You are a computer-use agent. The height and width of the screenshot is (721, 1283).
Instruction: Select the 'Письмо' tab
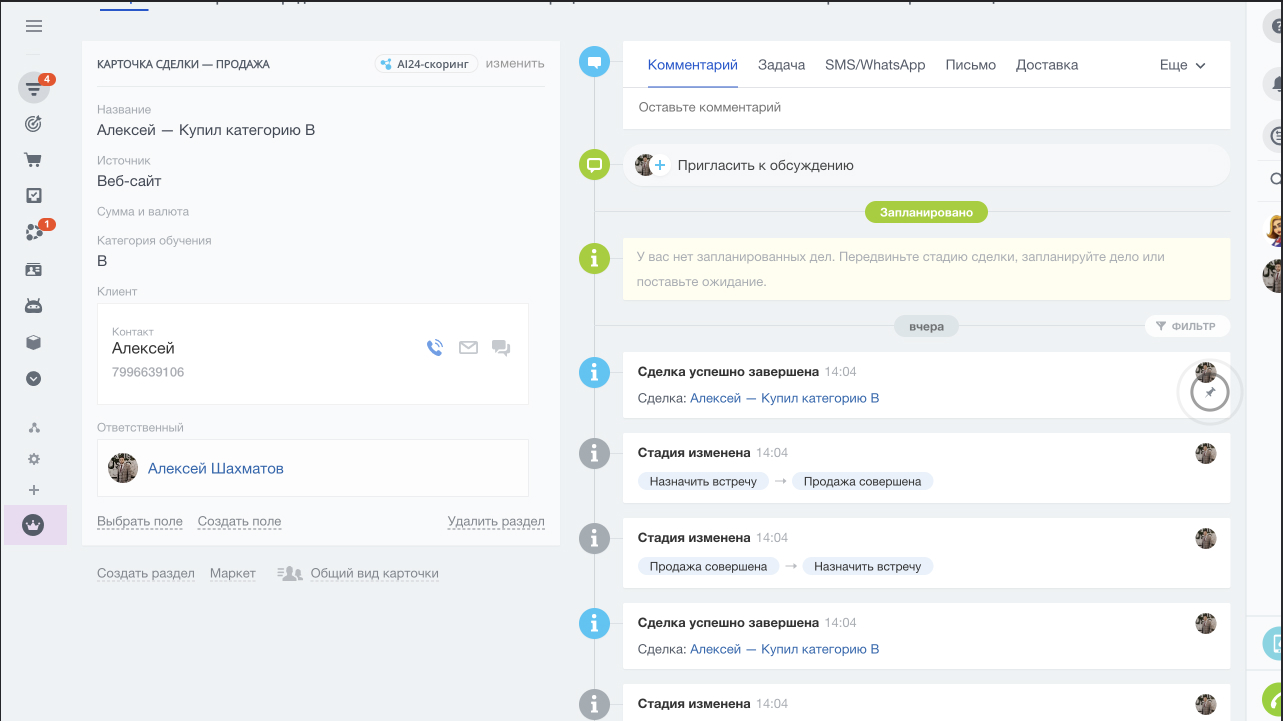point(970,65)
